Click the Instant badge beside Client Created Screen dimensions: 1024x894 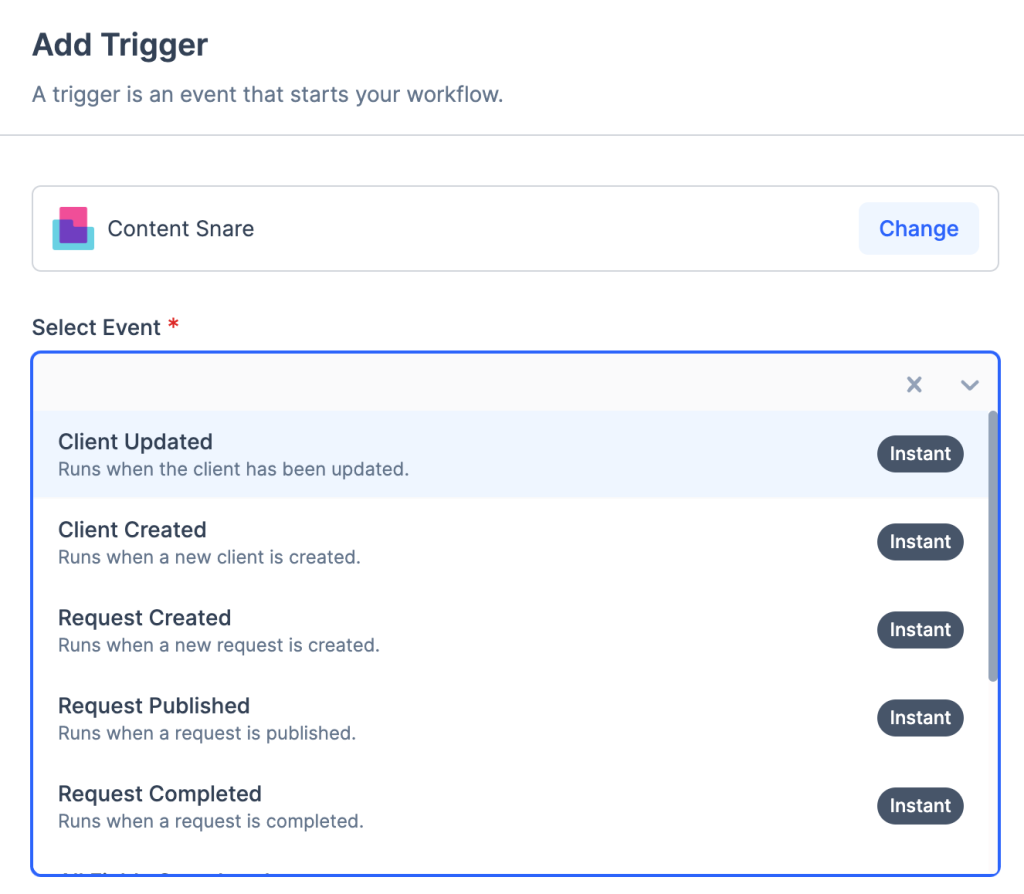click(x=920, y=542)
